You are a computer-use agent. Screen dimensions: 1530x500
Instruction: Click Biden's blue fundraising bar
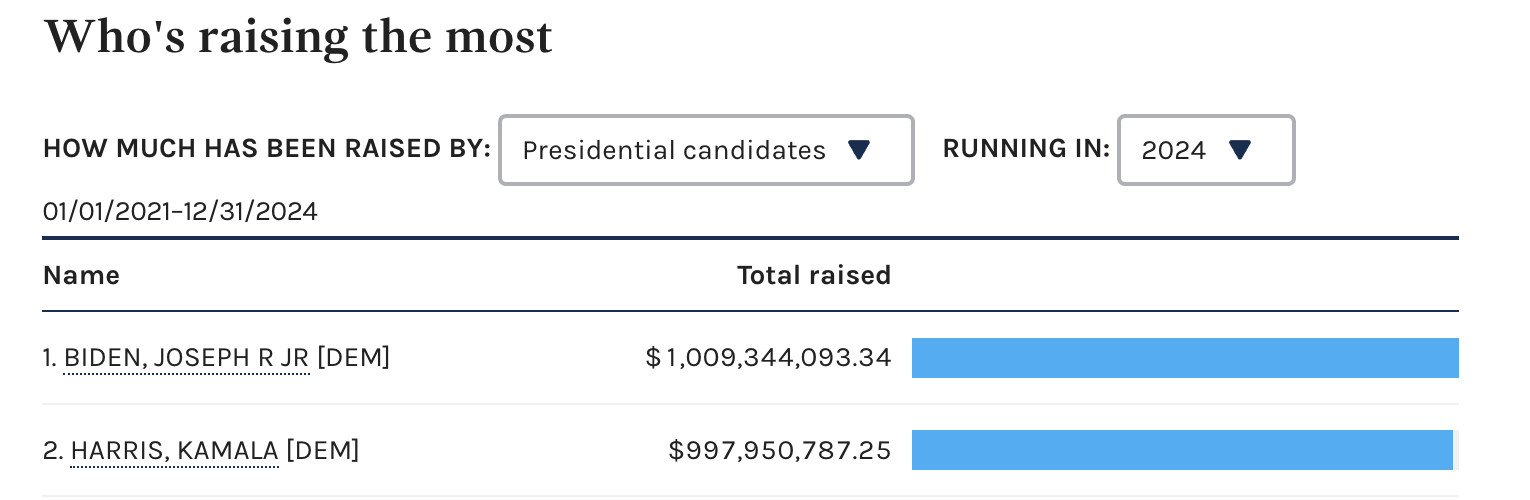1184,358
